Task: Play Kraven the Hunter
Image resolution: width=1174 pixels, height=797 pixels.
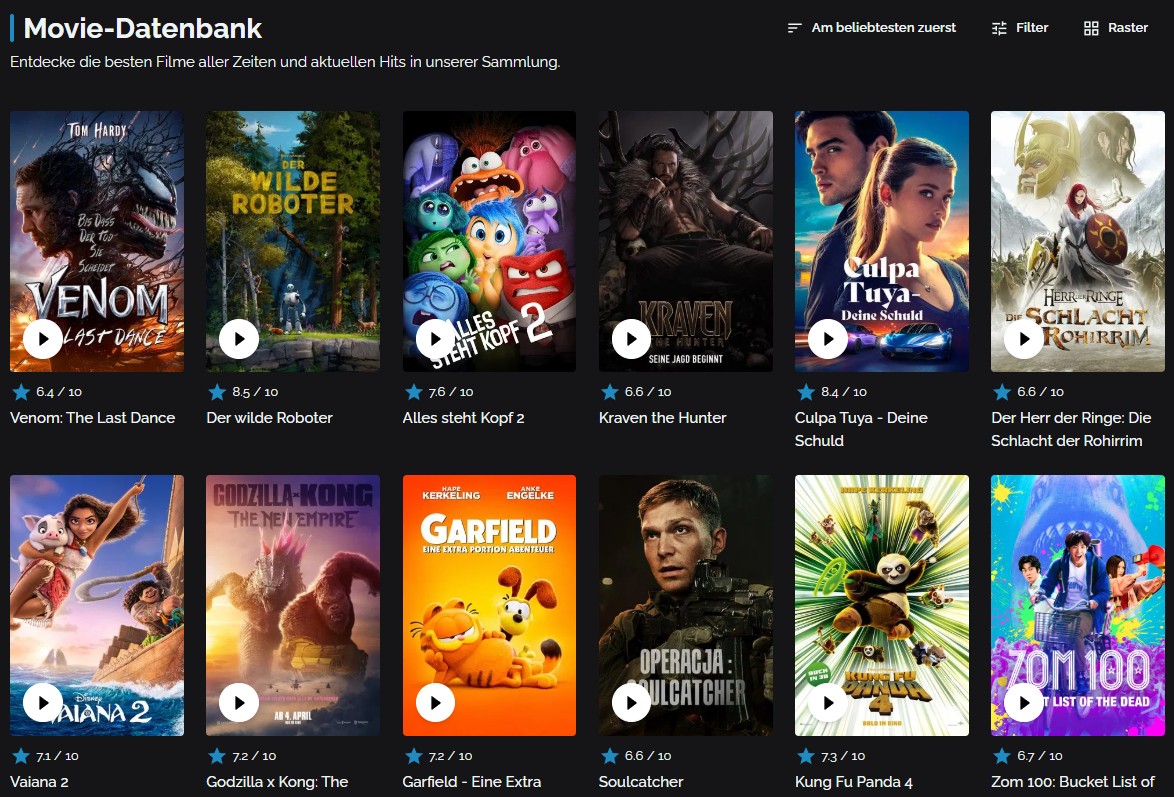Action: [x=631, y=339]
